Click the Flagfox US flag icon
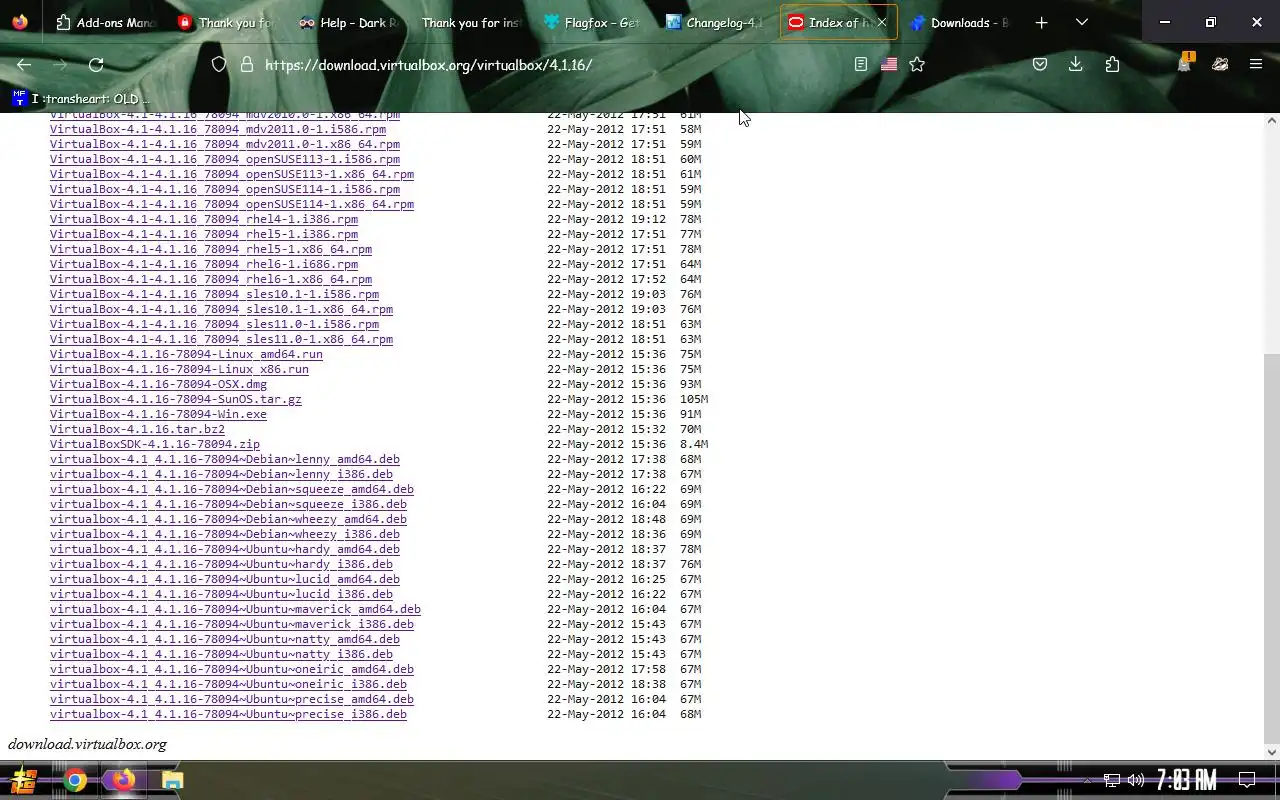 pos(889,64)
